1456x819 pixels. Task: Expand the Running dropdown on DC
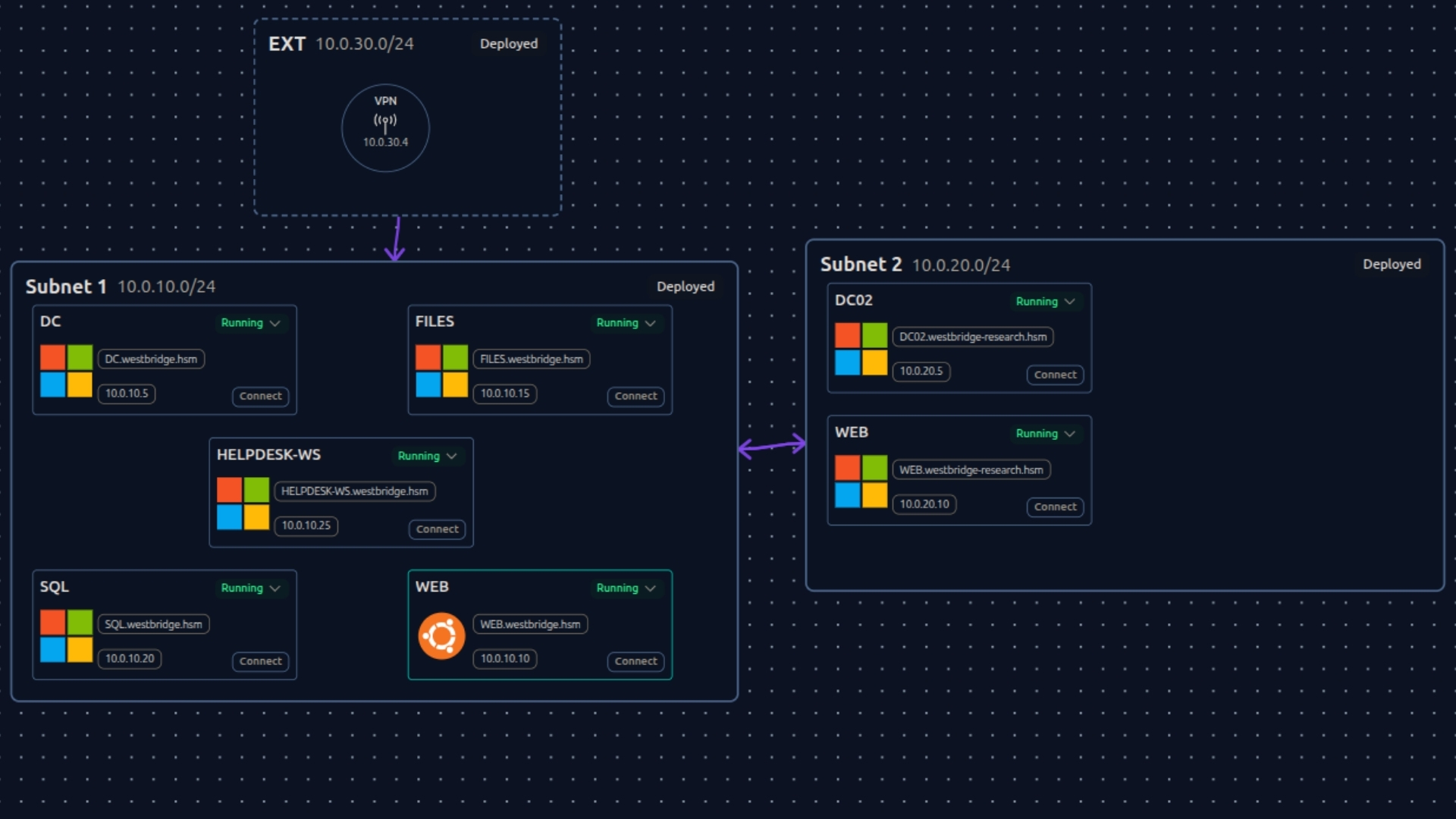250,323
